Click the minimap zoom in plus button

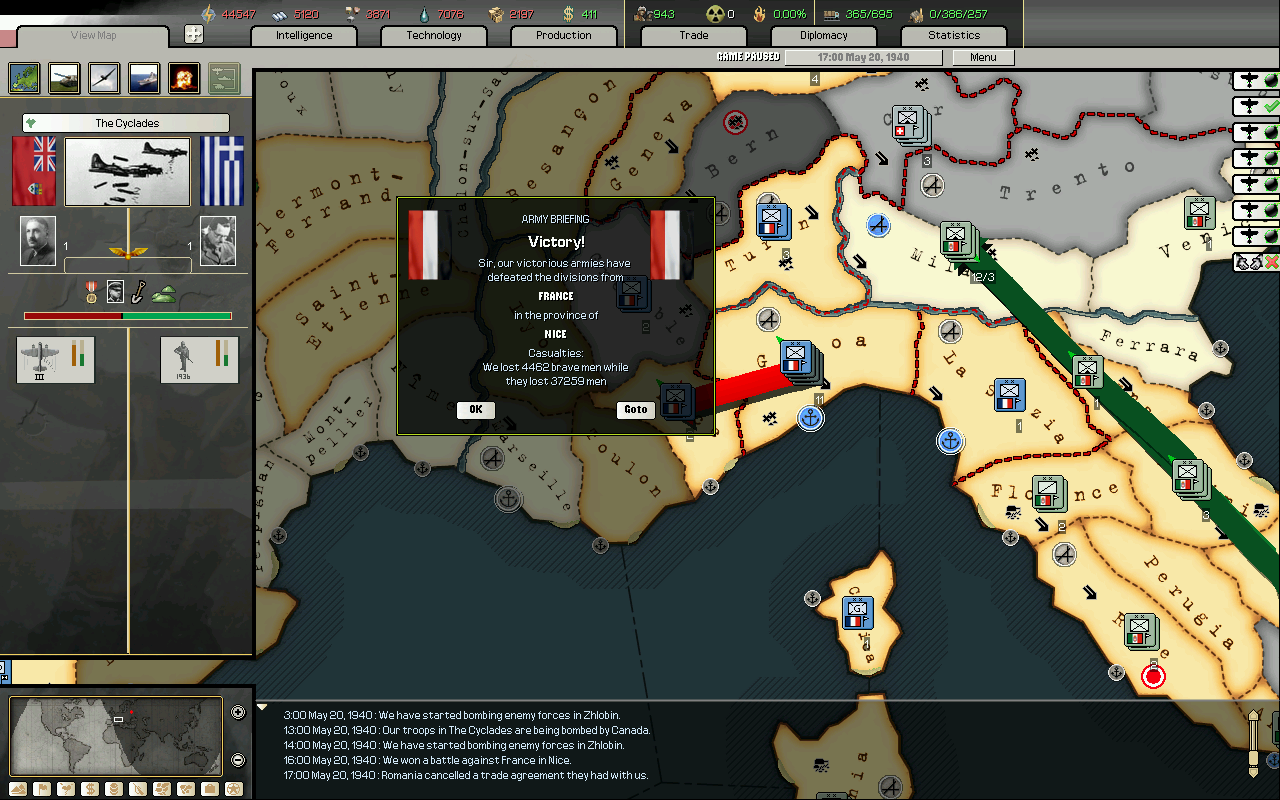[x=238, y=713]
